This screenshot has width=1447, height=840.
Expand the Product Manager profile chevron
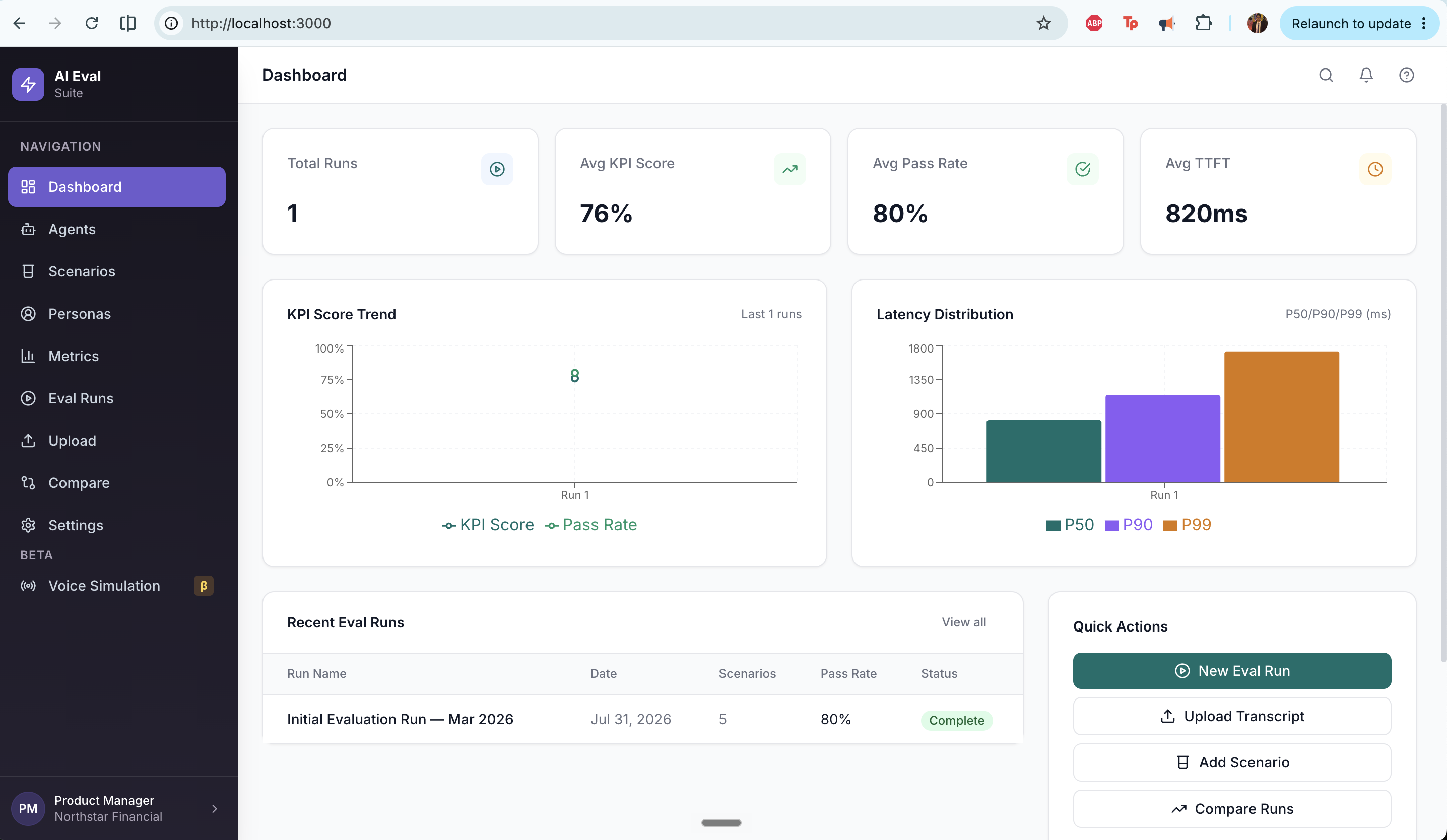[214, 808]
